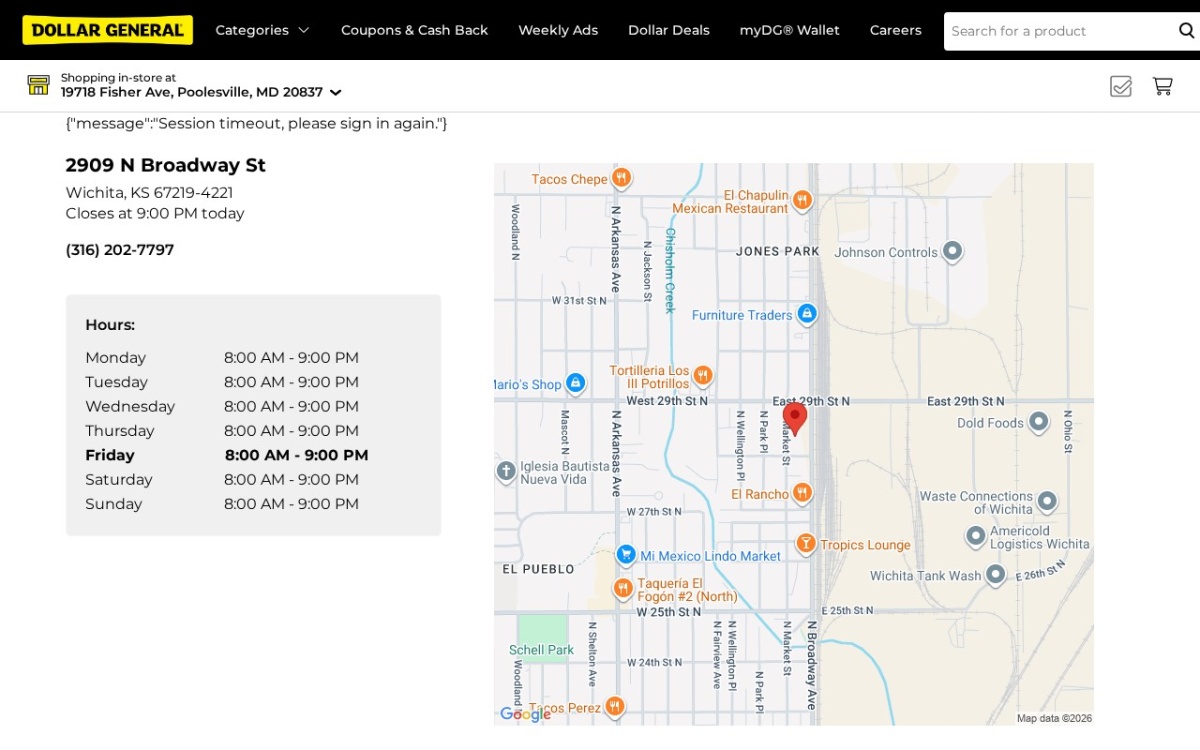Screen dimensions: 1200x750
Task: Open Coupons & Cash Back menu item
Action: pos(414,30)
